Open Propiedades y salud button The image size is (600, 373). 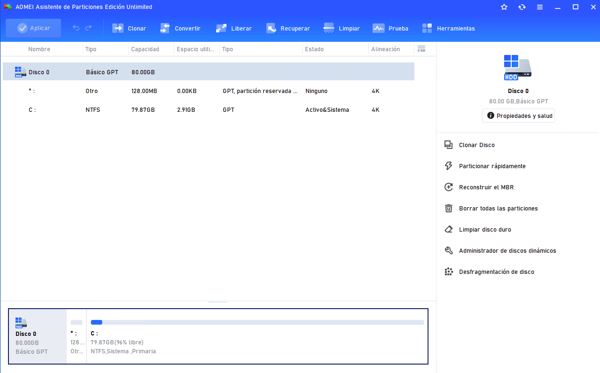518,116
